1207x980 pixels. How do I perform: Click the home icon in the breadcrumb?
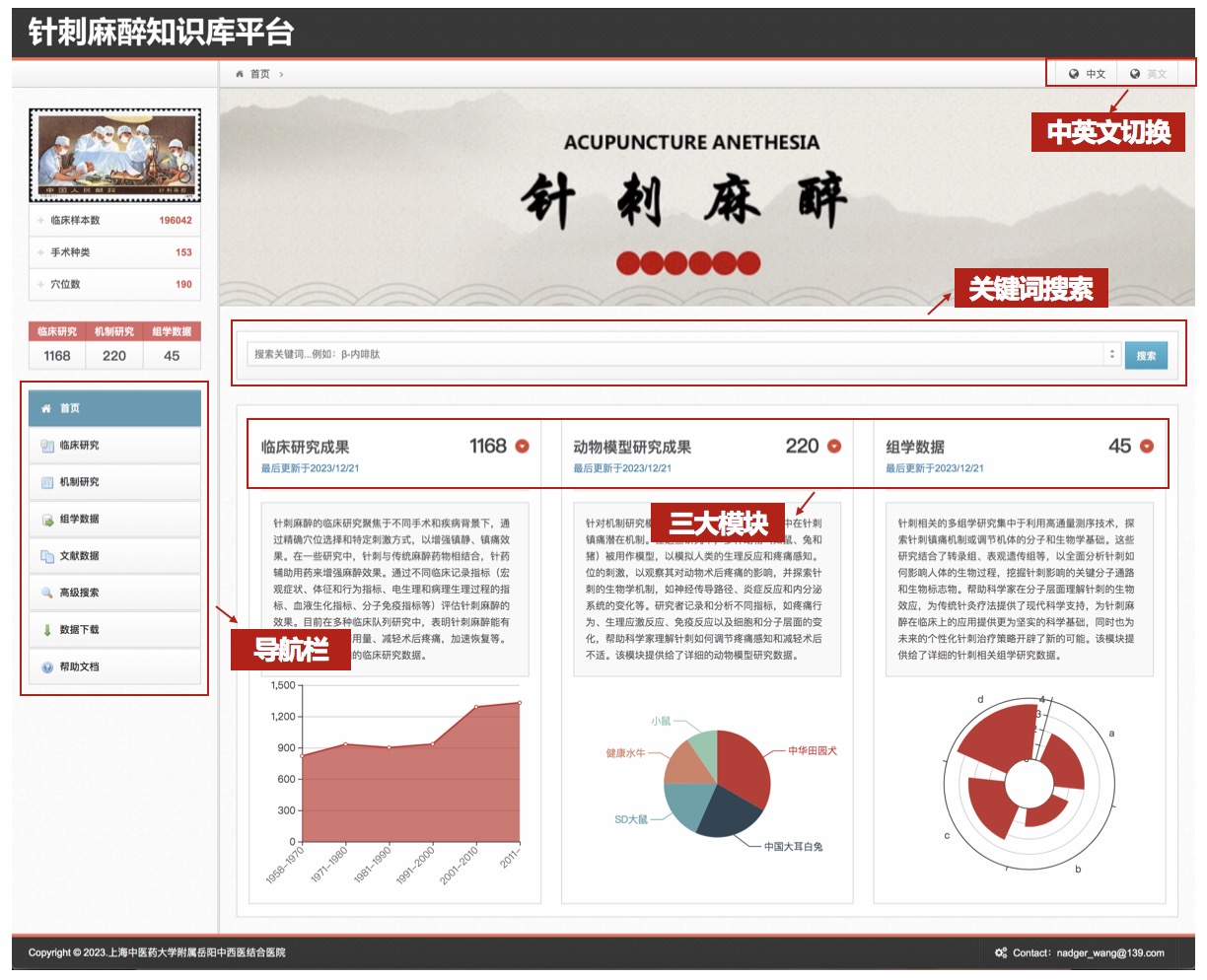(x=240, y=74)
